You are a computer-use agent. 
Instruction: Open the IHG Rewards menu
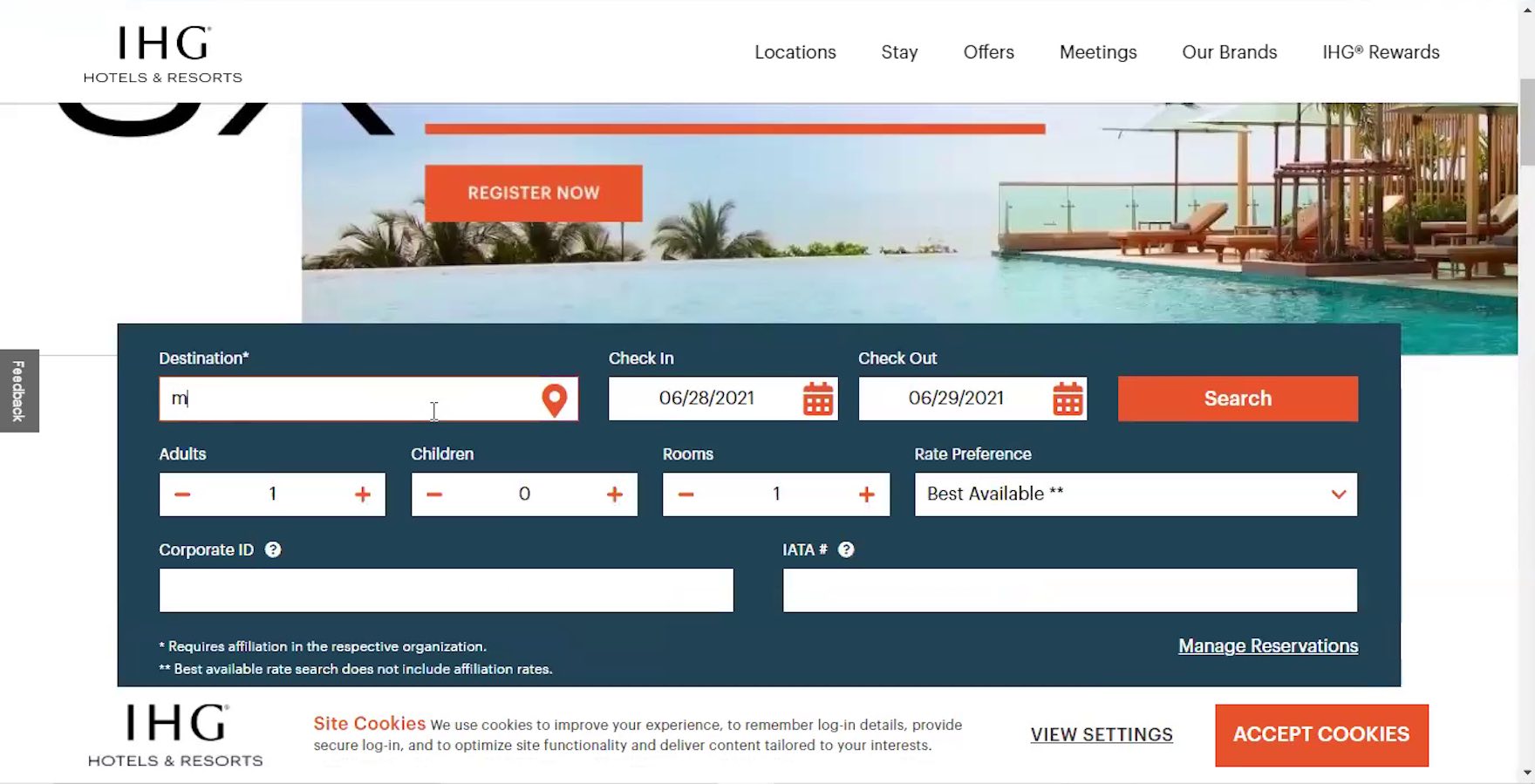[1380, 52]
